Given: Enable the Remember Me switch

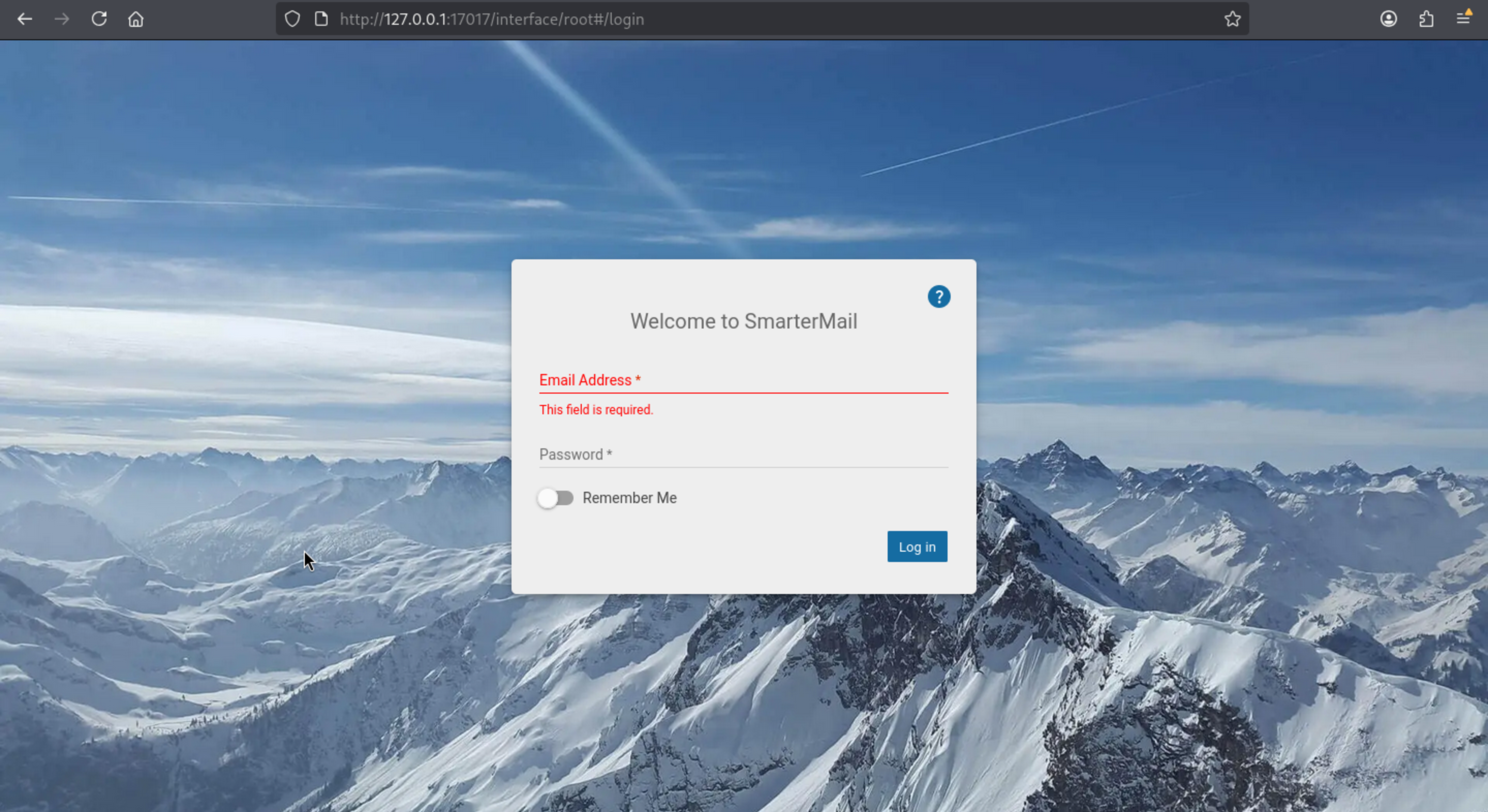Looking at the screenshot, I should [555, 498].
